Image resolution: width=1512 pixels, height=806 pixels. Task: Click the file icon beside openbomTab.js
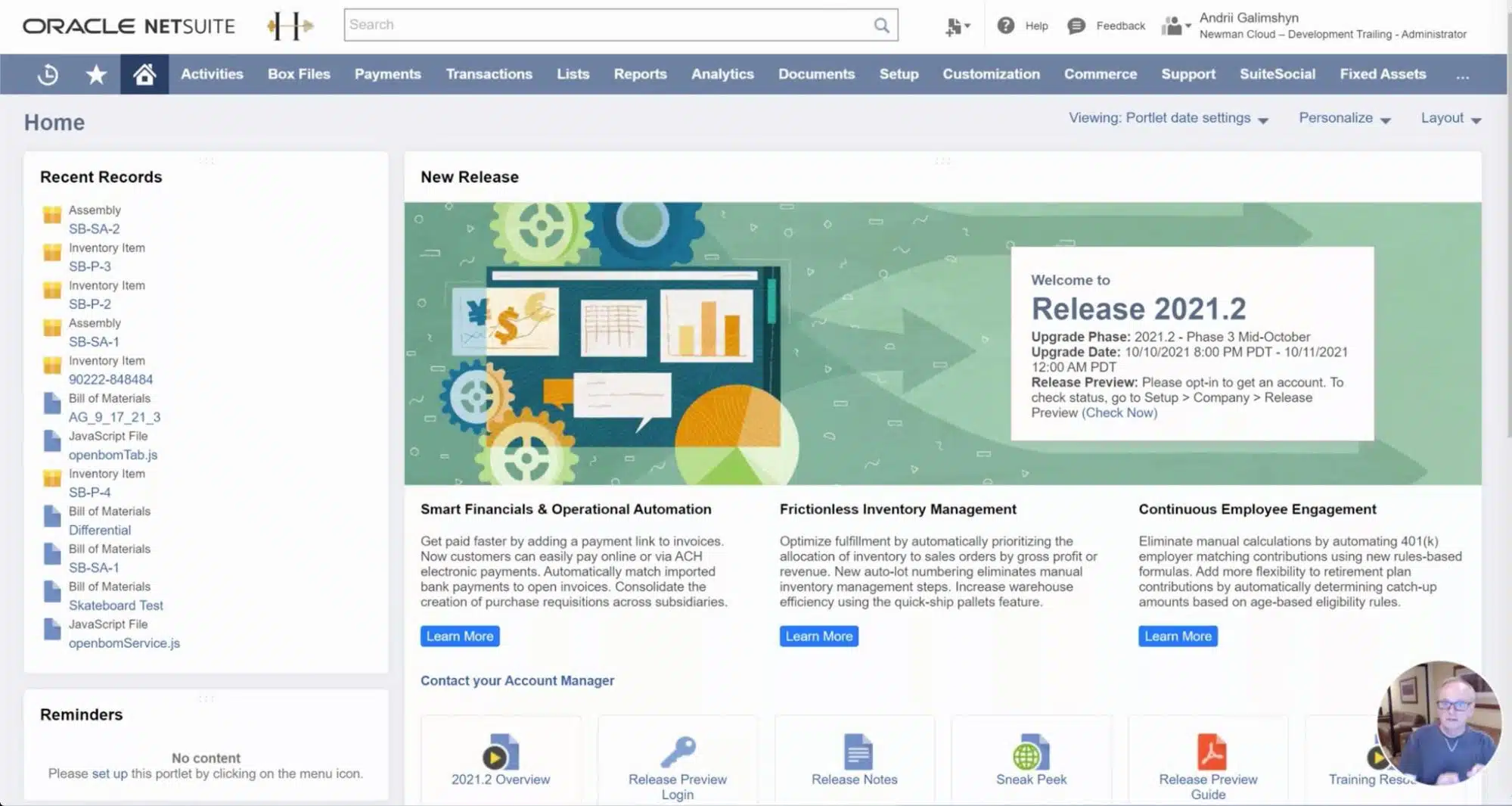(x=52, y=441)
